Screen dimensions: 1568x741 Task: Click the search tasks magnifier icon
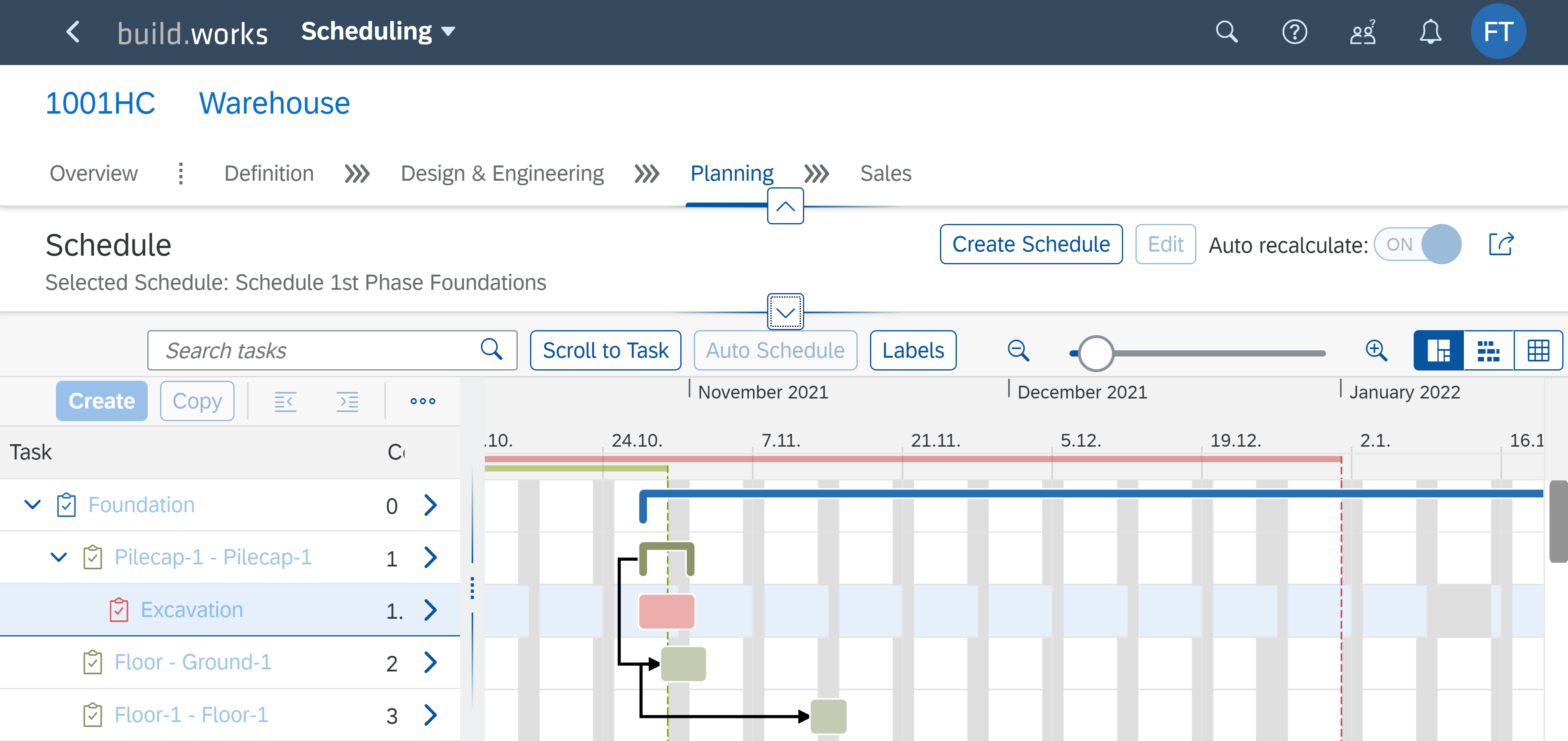(x=491, y=350)
